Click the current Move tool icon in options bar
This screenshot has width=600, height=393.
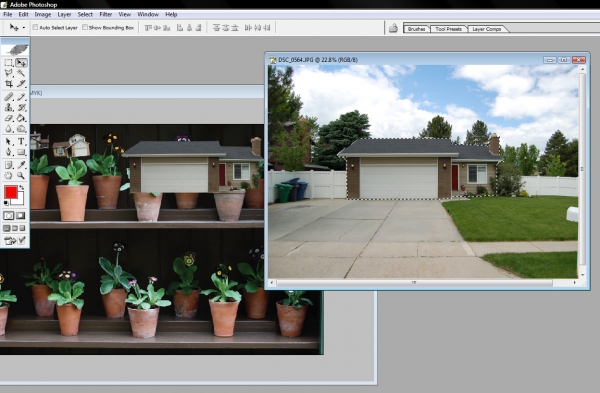pos(14,28)
